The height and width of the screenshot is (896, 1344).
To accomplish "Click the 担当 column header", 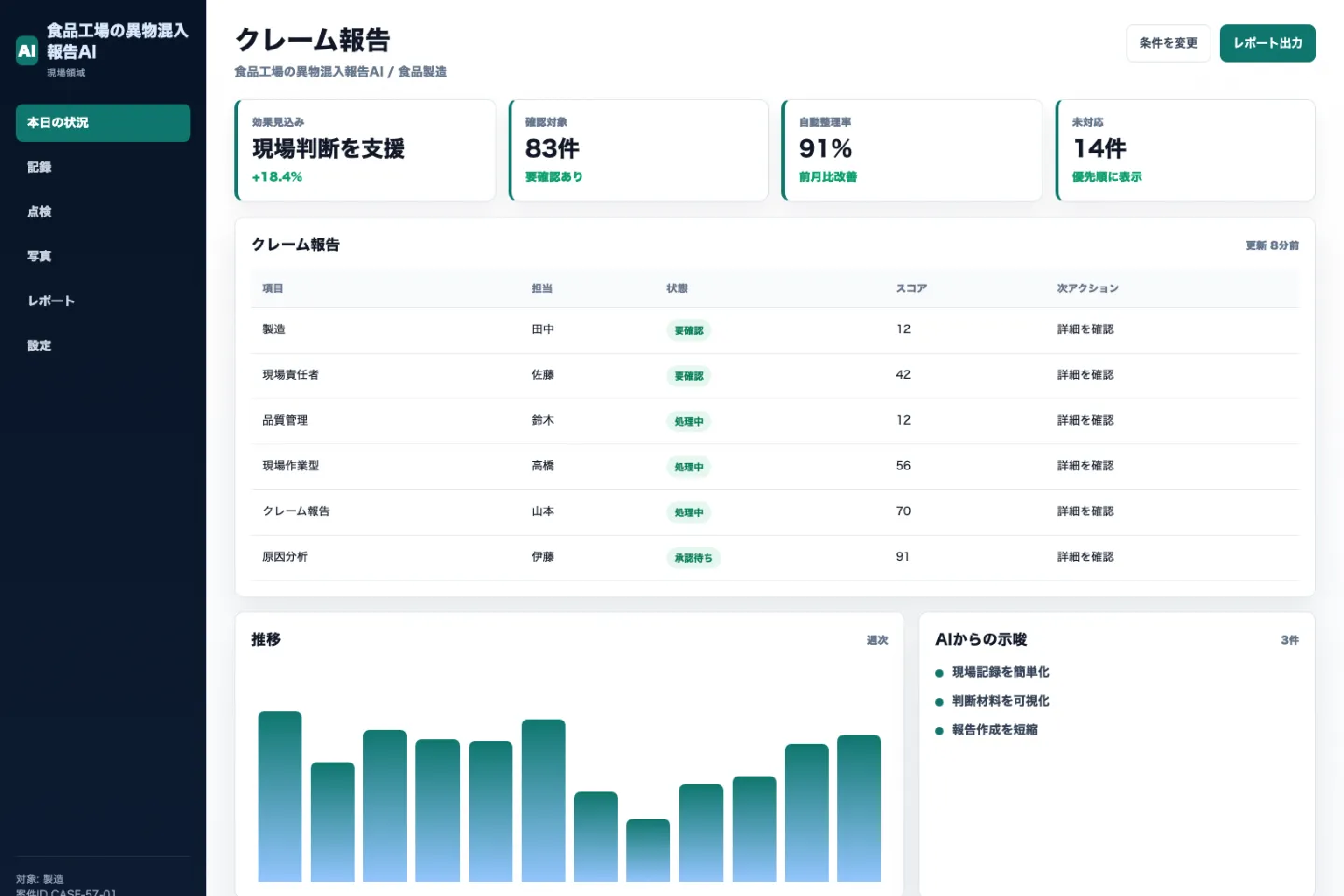I will point(541,288).
